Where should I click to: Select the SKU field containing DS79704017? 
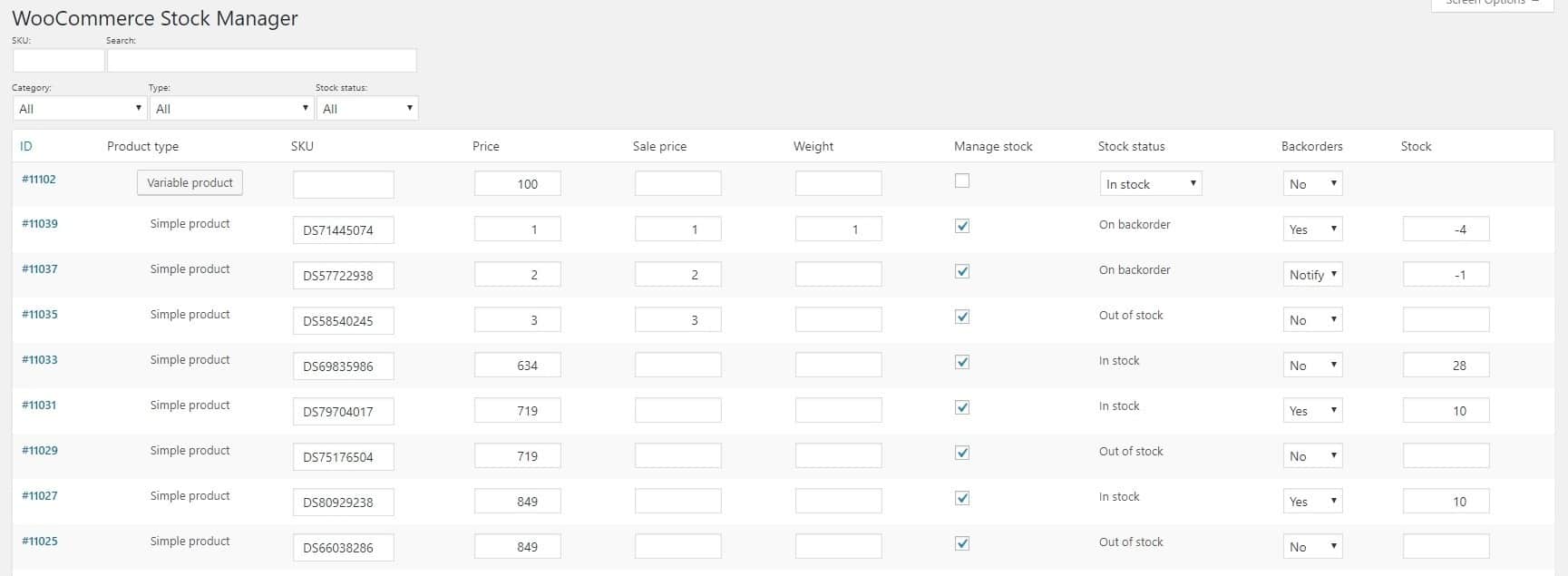(x=343, y=411)
